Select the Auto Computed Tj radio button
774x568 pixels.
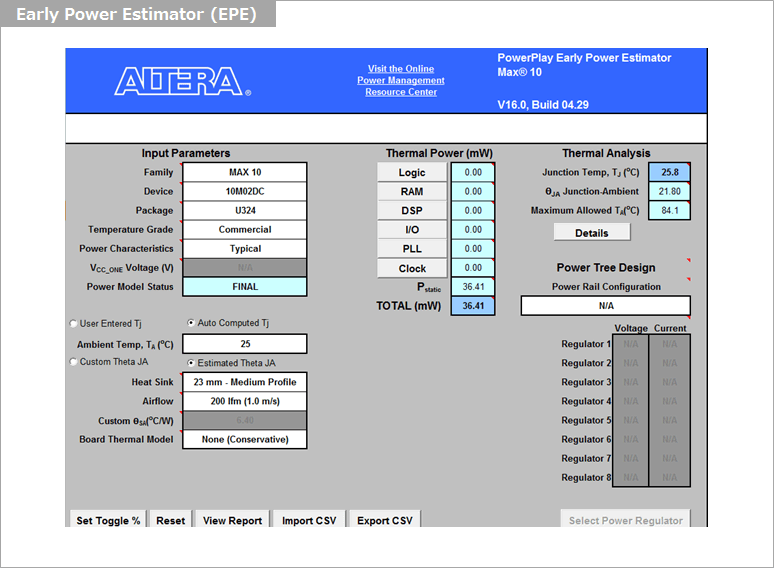pos(191,323)
